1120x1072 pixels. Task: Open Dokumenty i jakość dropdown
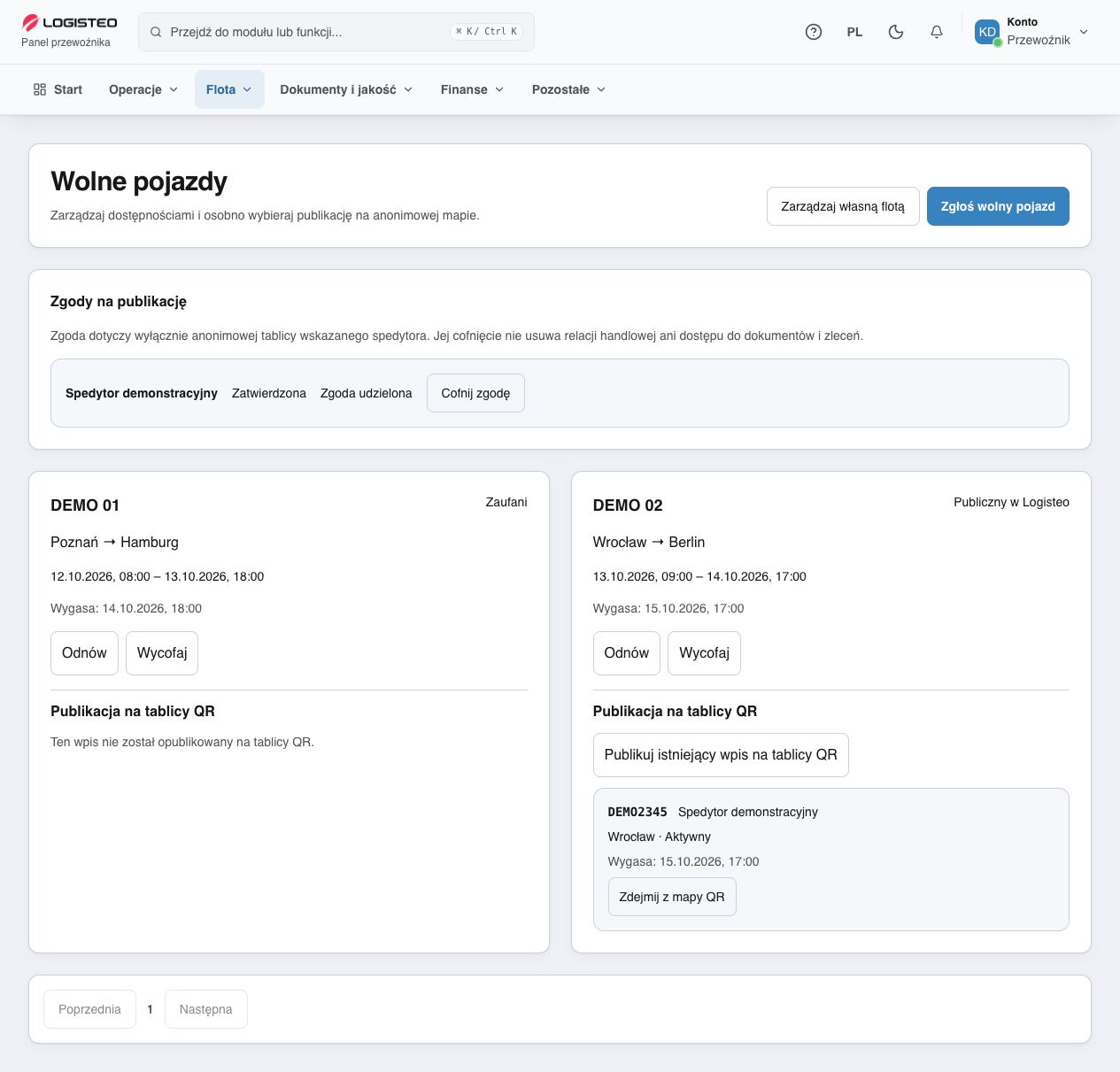(346, 89)
